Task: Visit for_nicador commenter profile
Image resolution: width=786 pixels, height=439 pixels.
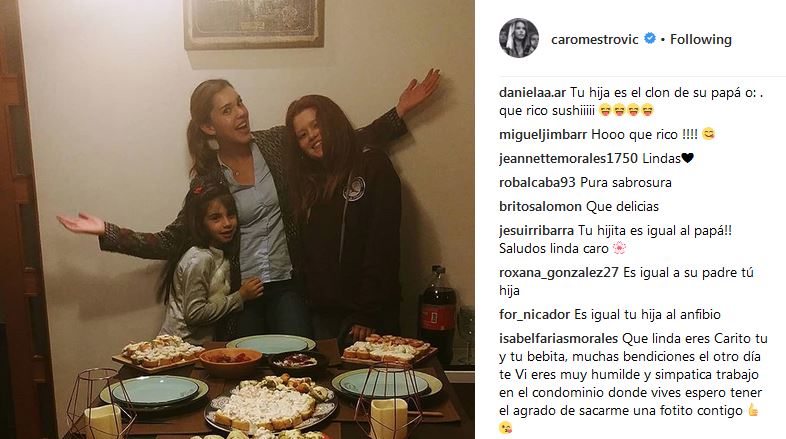Action: pyautogui.click(x=534, y=315)
